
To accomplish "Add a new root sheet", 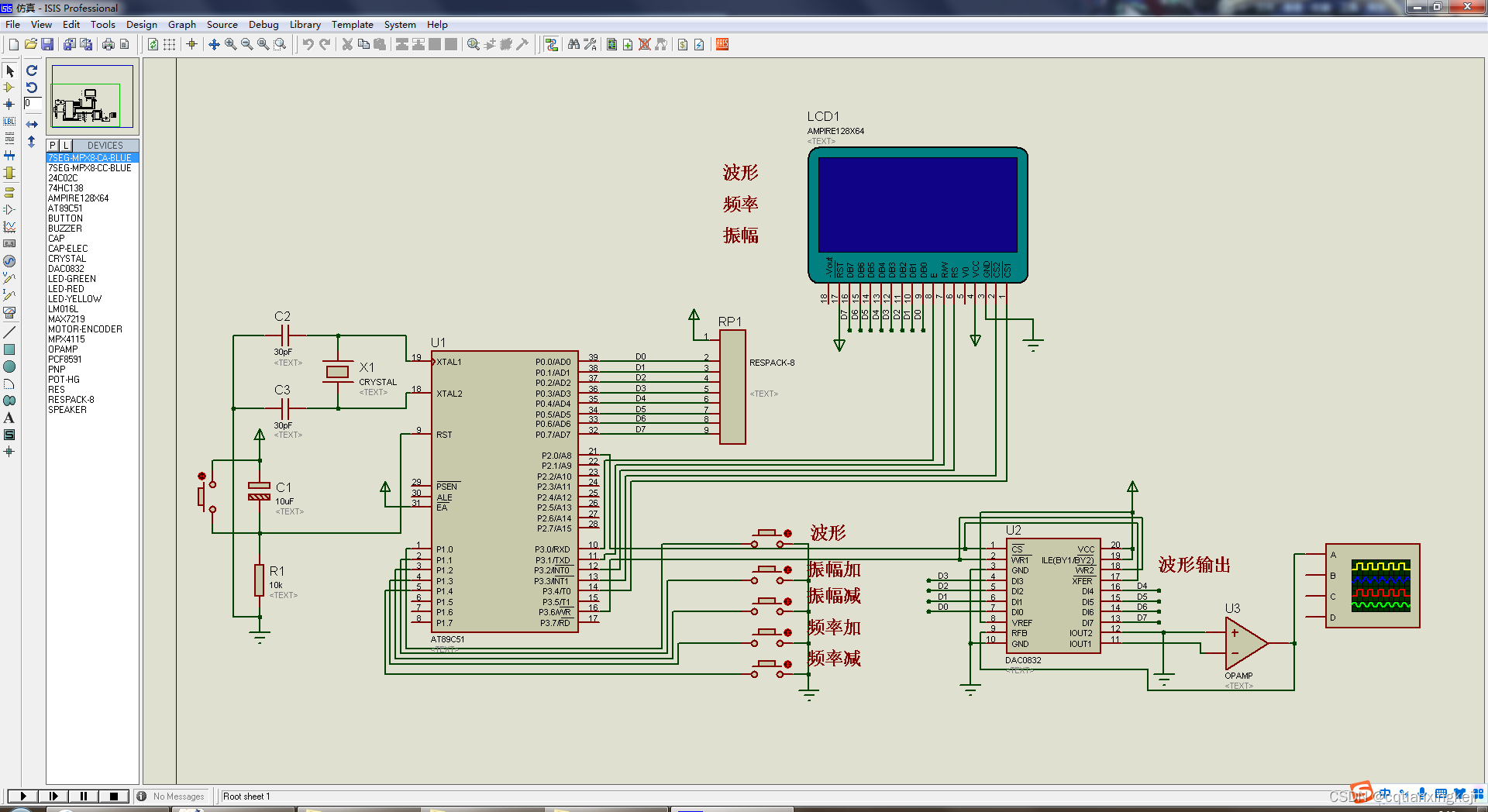I will coord(628,44).
